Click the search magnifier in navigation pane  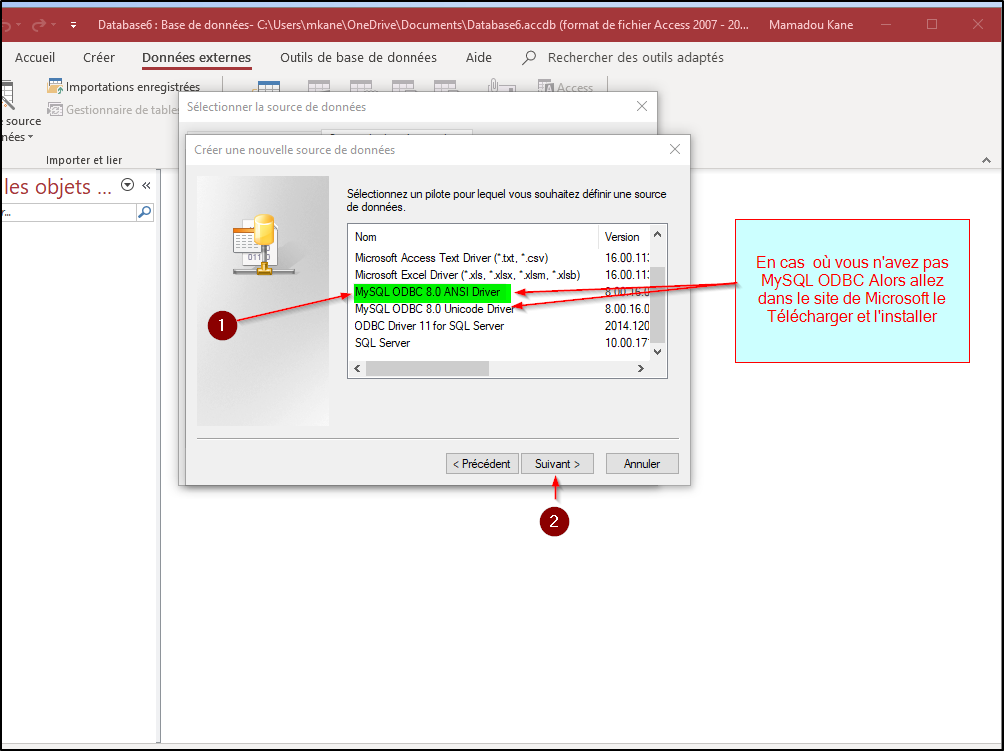point(144,212)
